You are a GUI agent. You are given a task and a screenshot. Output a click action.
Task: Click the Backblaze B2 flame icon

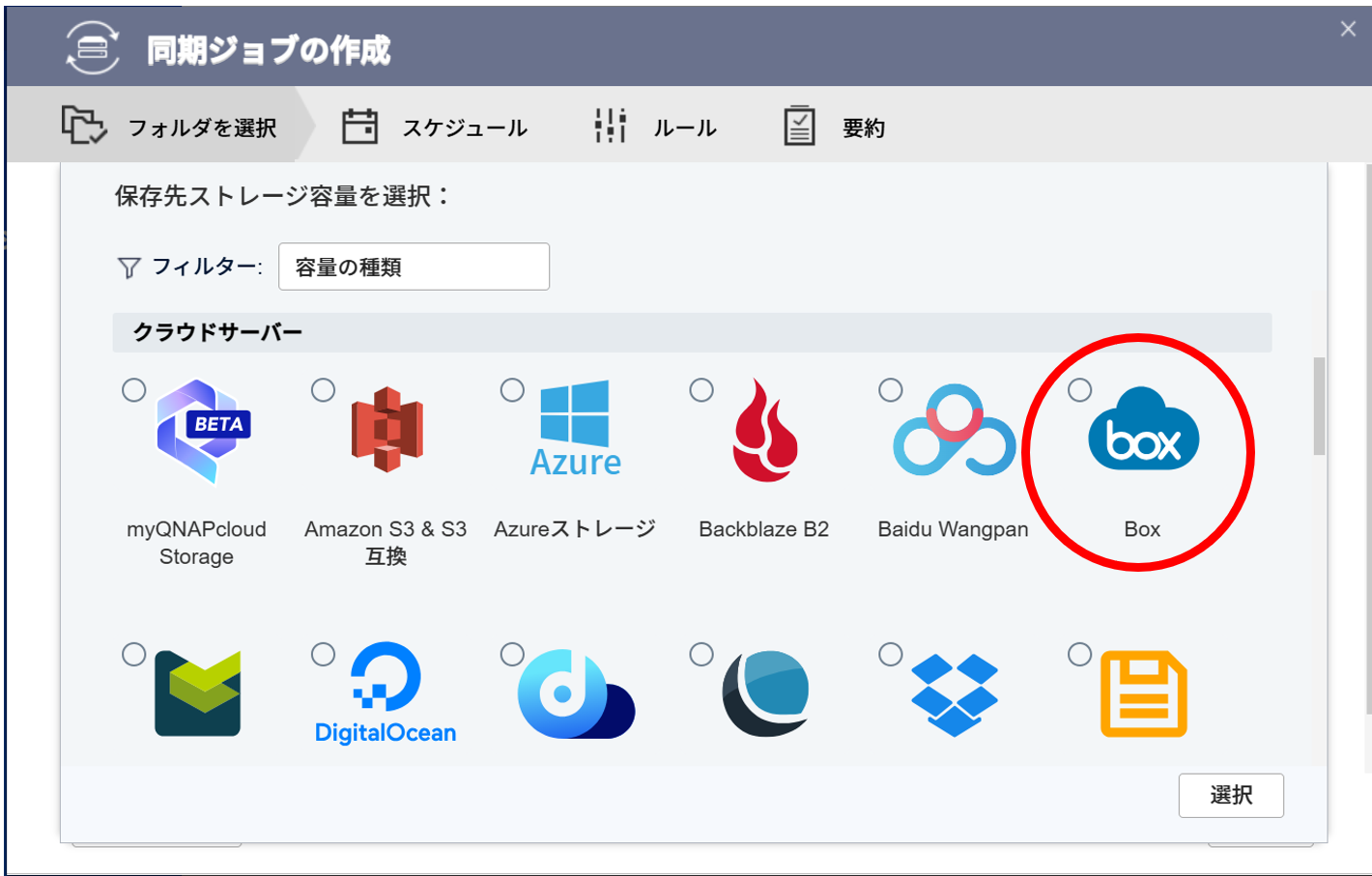pyautogui.click(x=764, y=430)
